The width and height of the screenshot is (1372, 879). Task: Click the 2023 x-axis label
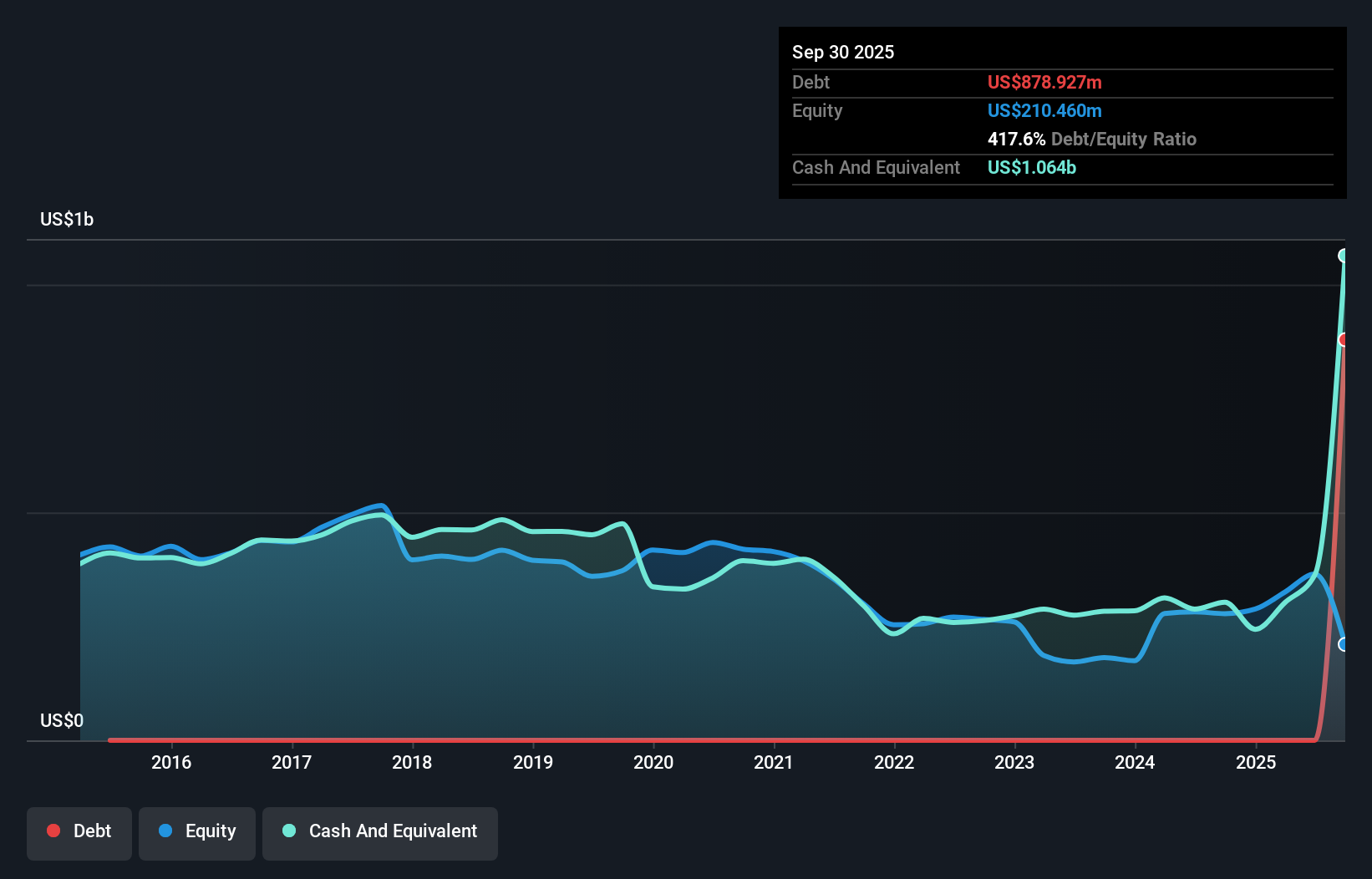click(x=1014, y=762)
